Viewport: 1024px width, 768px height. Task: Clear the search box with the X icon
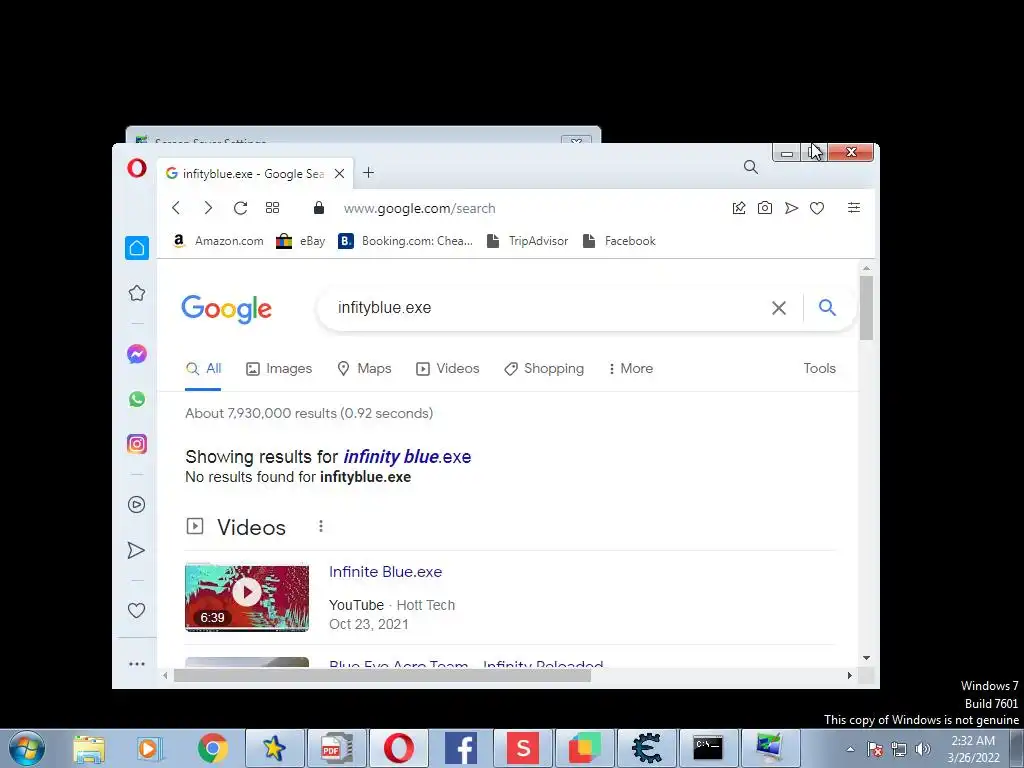pyautogui.click(x=778, y=308)
